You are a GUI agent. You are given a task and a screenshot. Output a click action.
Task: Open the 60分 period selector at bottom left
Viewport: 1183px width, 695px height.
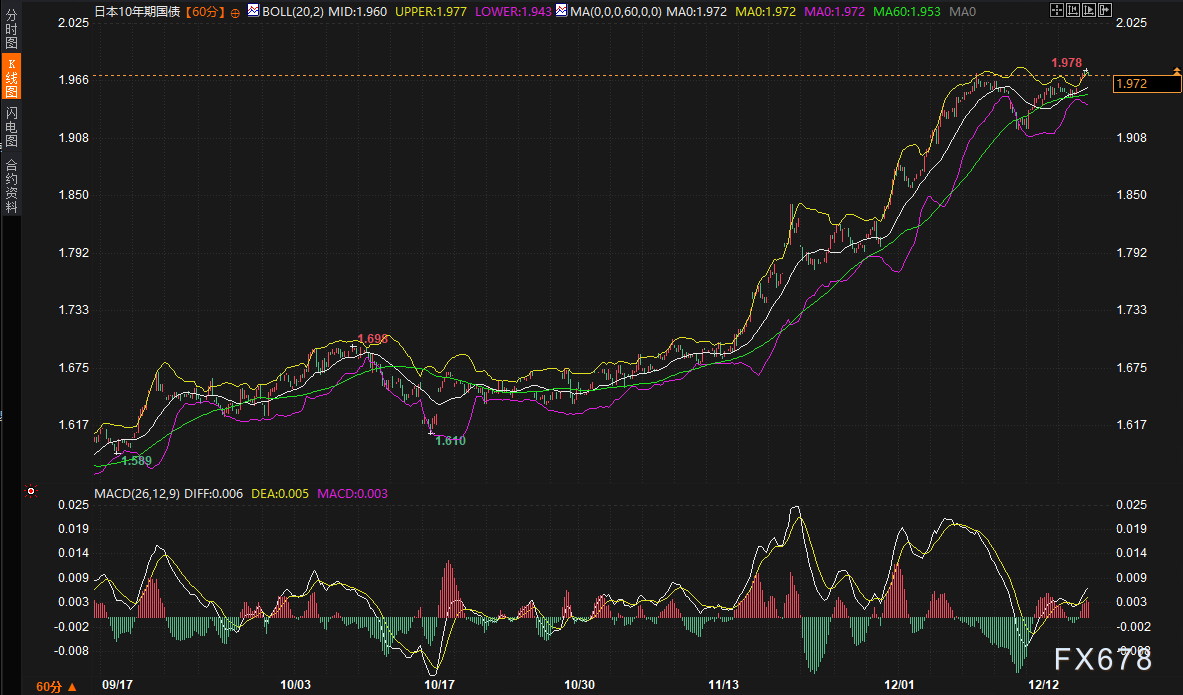coord(56,686)
